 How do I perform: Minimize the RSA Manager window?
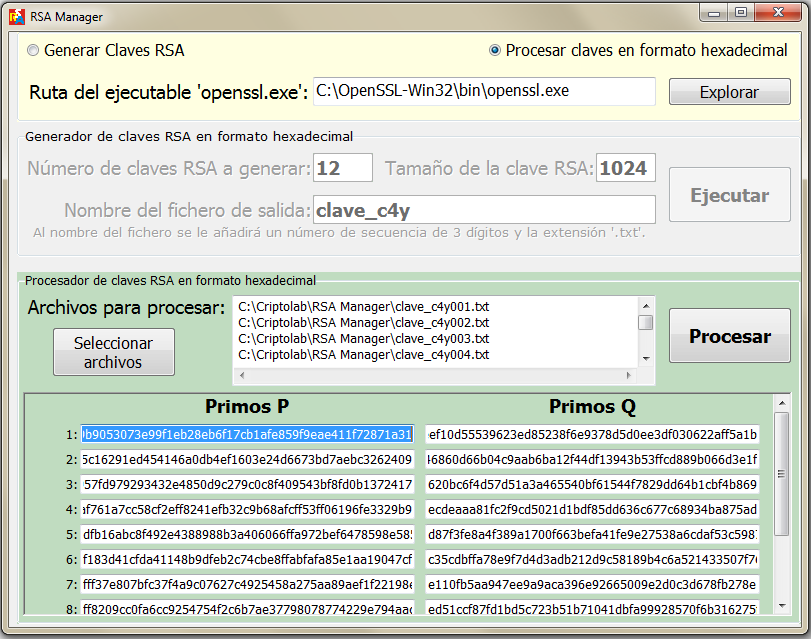tap(712, 13)
